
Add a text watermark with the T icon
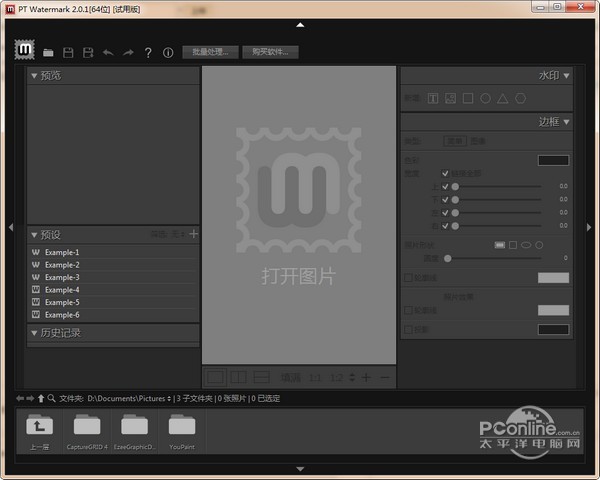(434, 98)
